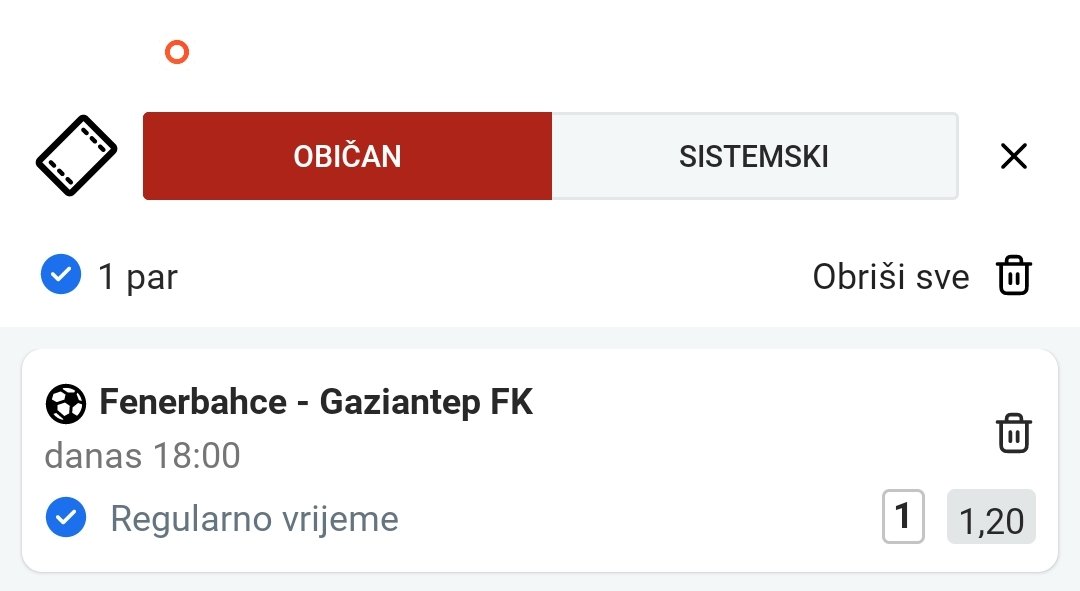Uncheck the 1 par checkbox
1080x591 pixels.
[x=61, y=275]
